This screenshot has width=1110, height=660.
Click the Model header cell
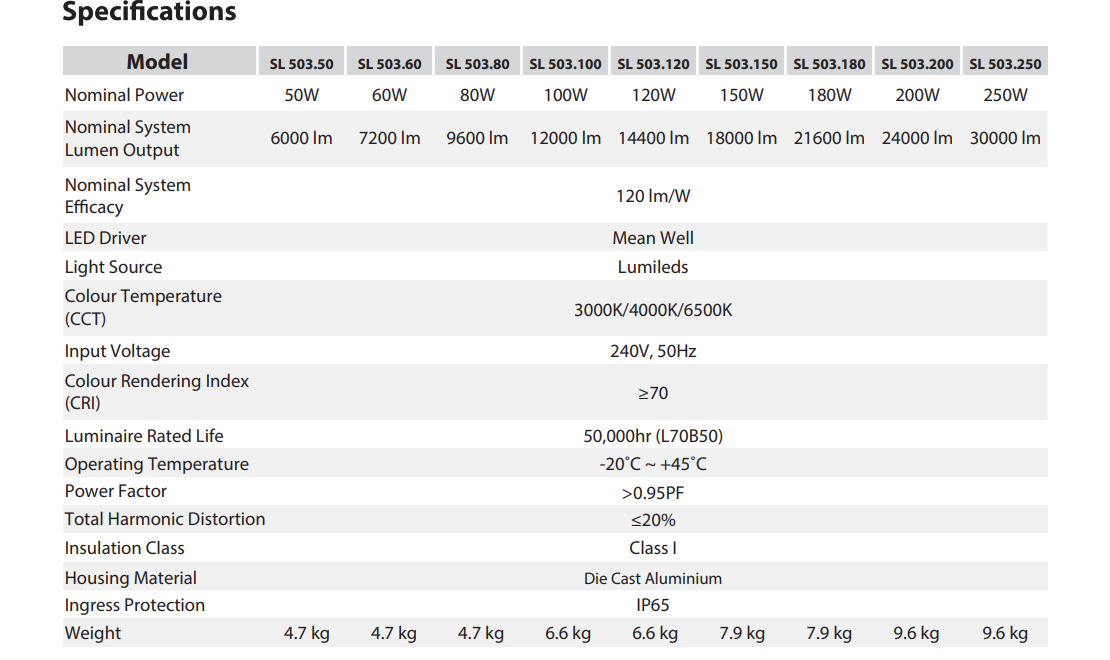pos(157,62)
